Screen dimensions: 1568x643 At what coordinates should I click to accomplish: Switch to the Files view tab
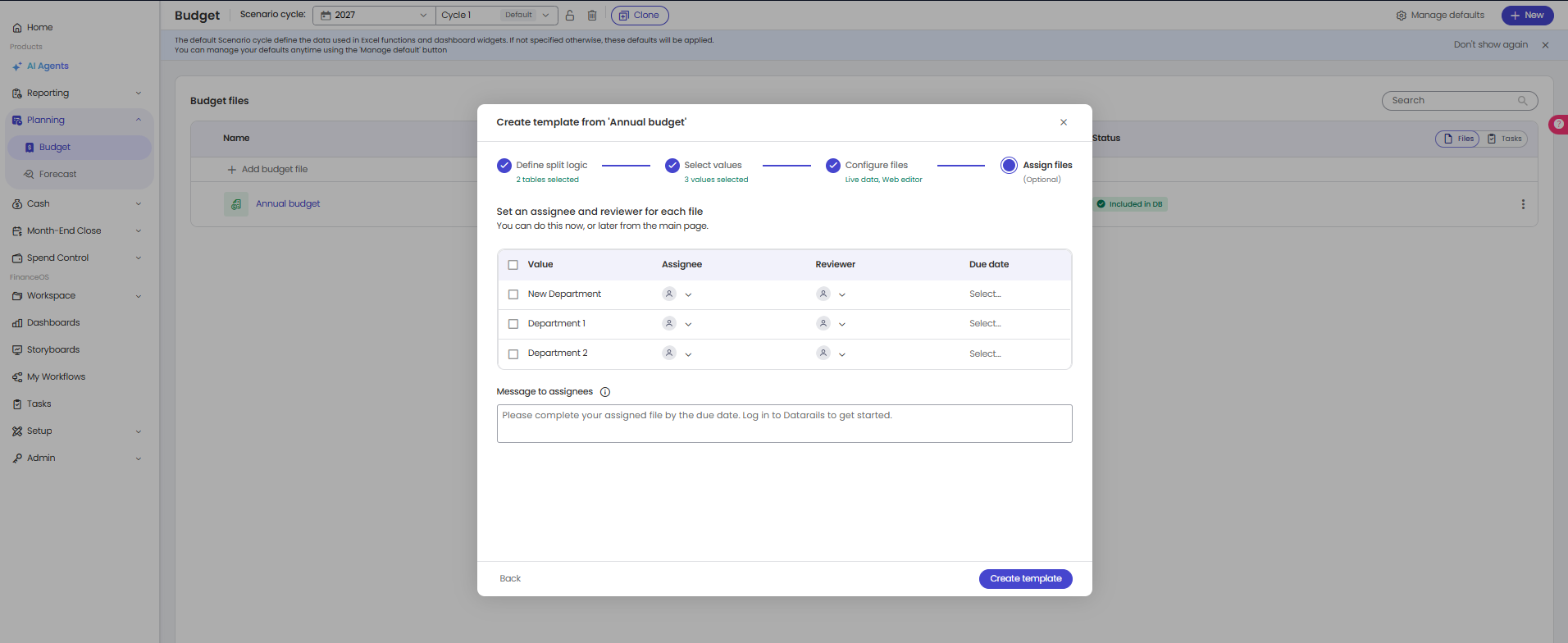tap(1457, 139)
